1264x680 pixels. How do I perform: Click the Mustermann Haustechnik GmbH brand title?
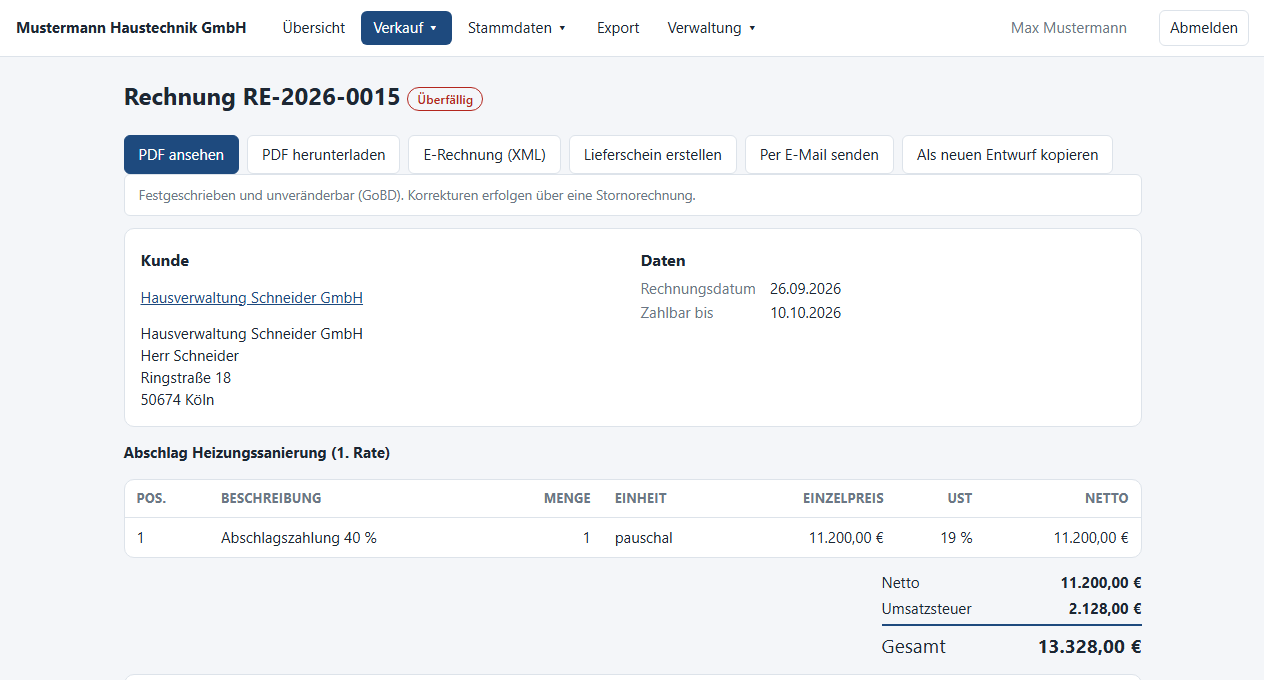tap(131, 28)
